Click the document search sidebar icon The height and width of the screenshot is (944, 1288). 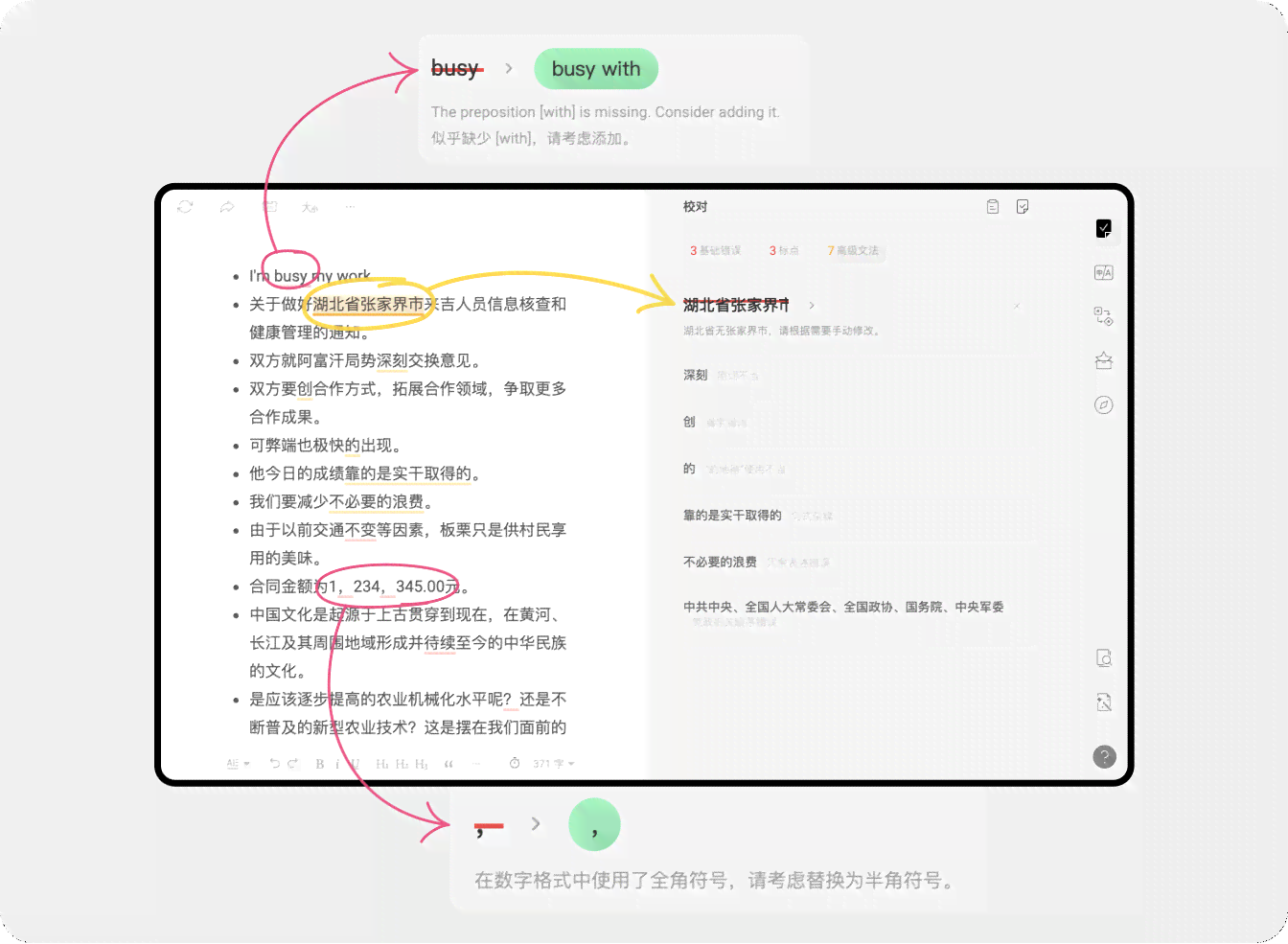click(1104, 658)
